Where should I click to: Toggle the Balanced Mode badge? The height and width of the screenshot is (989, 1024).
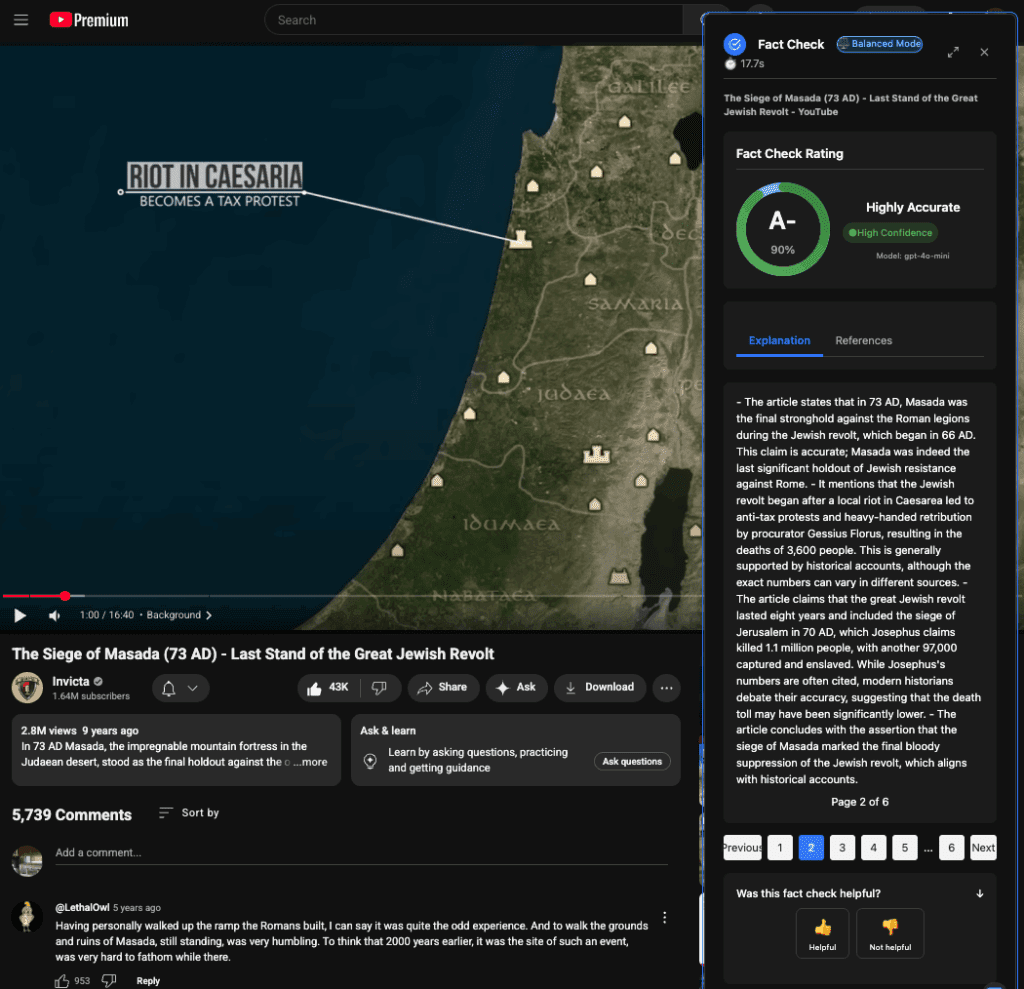pos(879,44)
